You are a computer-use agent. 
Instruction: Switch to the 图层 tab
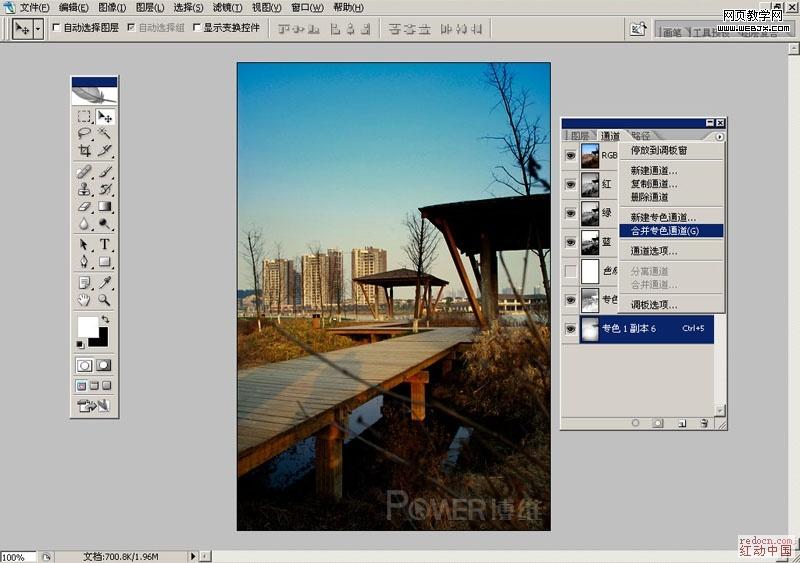point(580,136)
